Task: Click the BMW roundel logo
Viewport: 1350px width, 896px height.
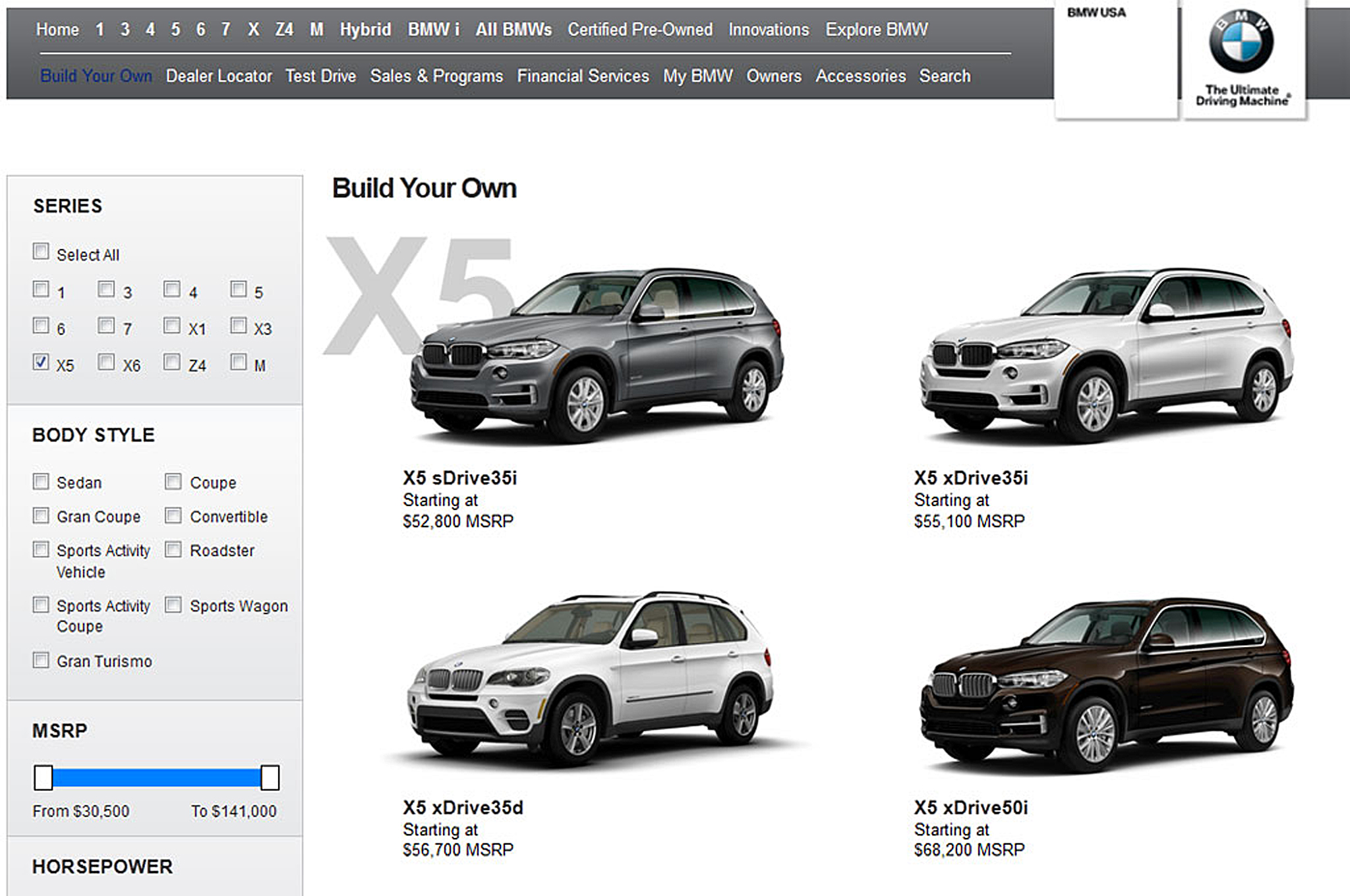Action: coord(1241,41)
